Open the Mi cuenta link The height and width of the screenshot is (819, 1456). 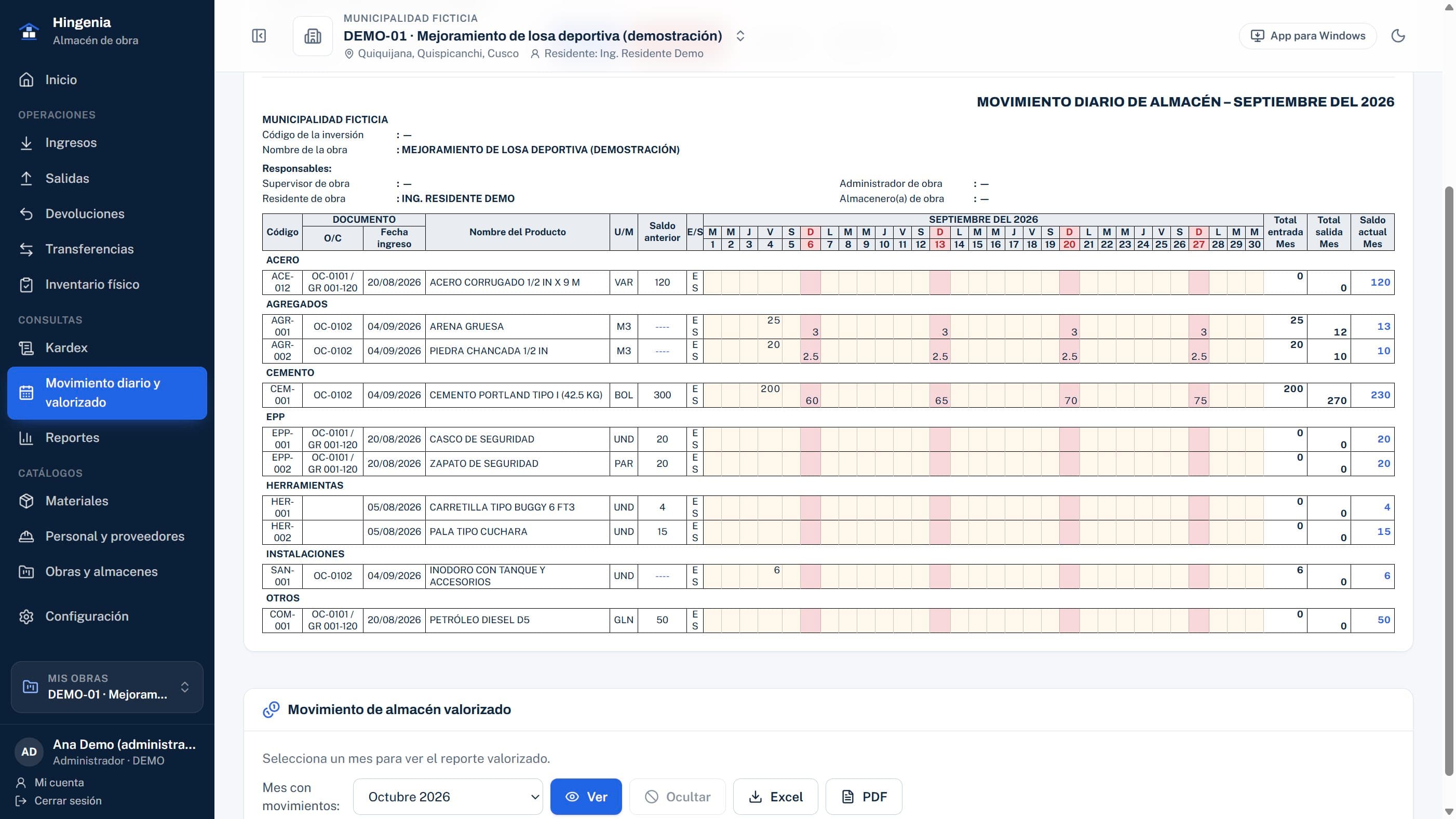pos(59,783)
